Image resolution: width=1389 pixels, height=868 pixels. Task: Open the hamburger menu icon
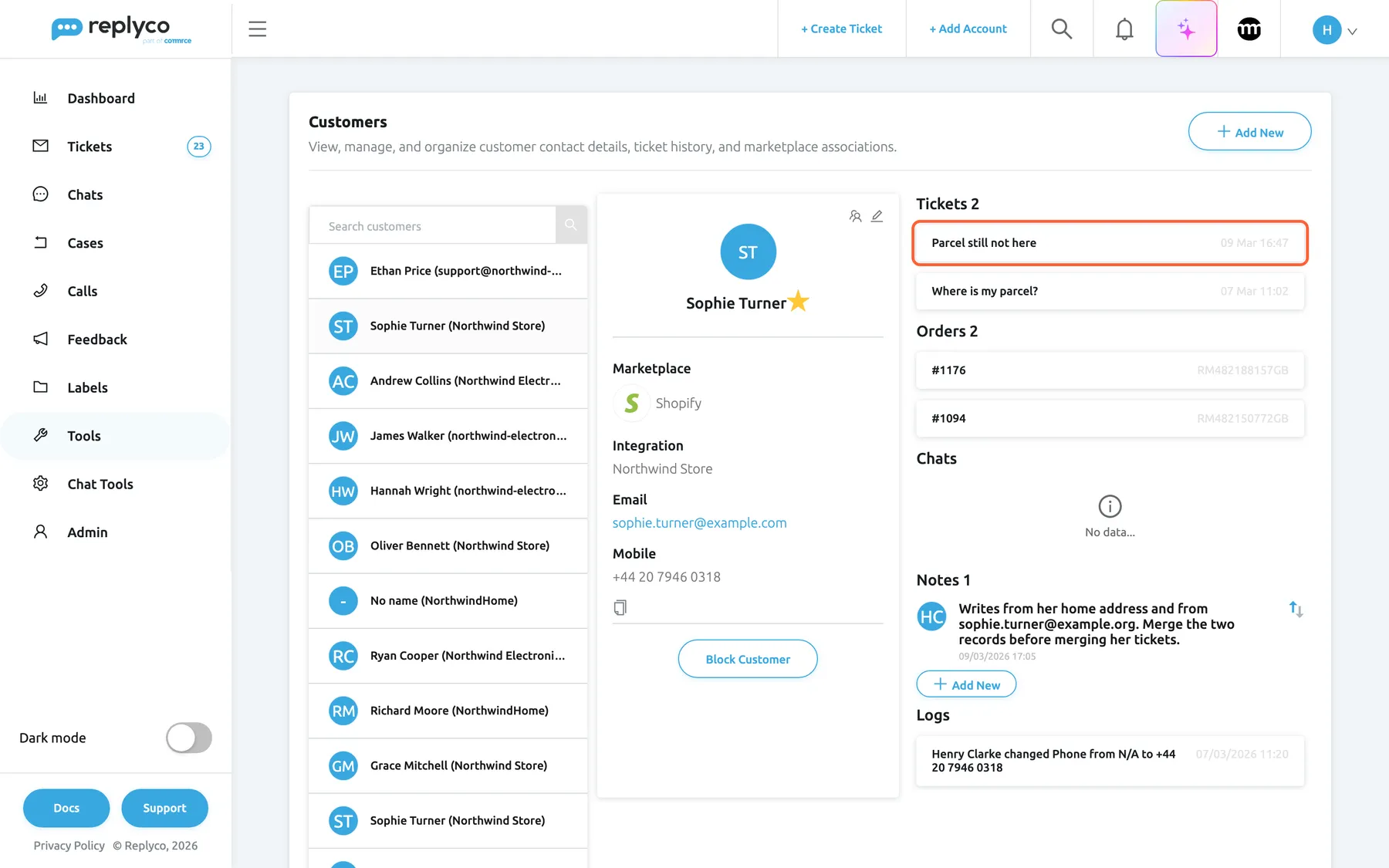[257, 29]
